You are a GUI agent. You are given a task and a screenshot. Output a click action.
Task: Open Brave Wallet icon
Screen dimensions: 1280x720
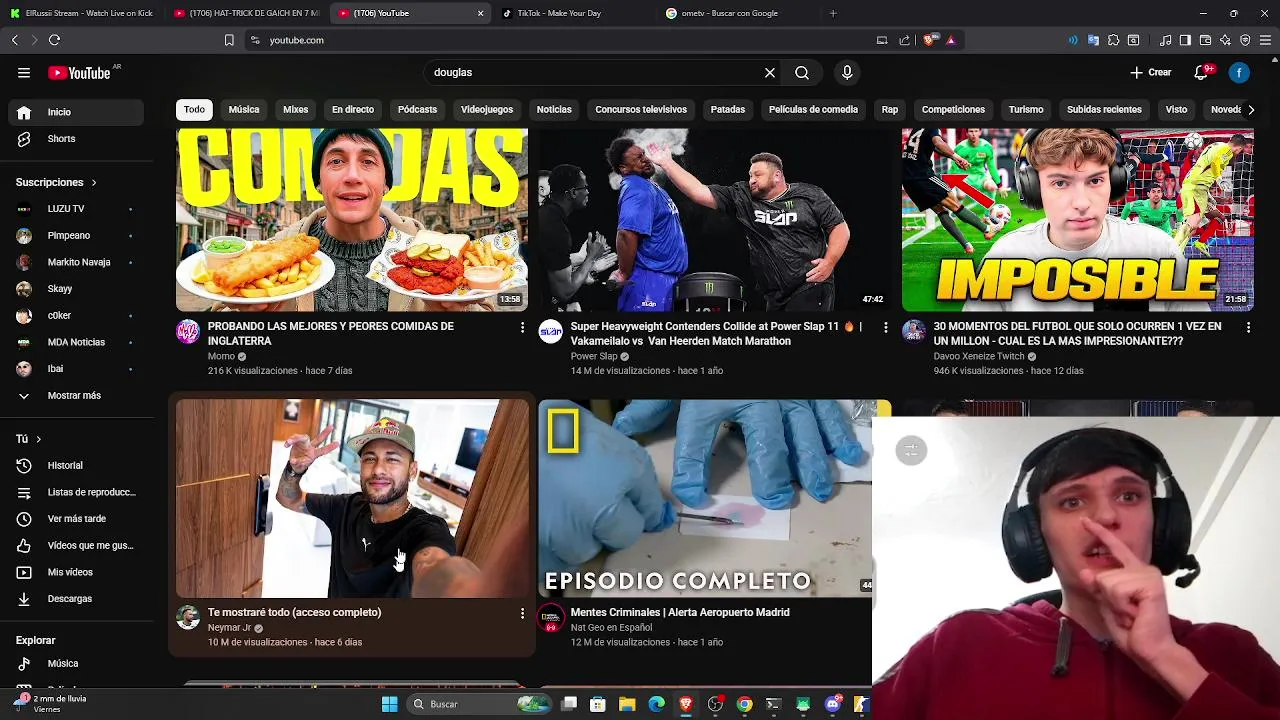pyautogui.click(x=1205, y=40)
